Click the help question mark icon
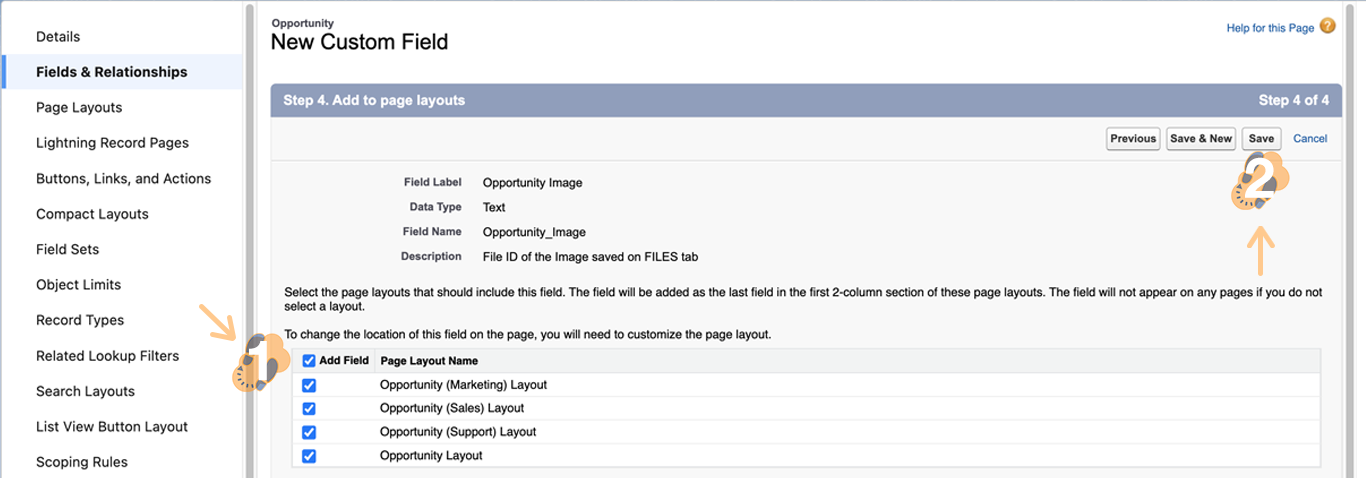1366x478 pixels. (x=1327, y=27)
